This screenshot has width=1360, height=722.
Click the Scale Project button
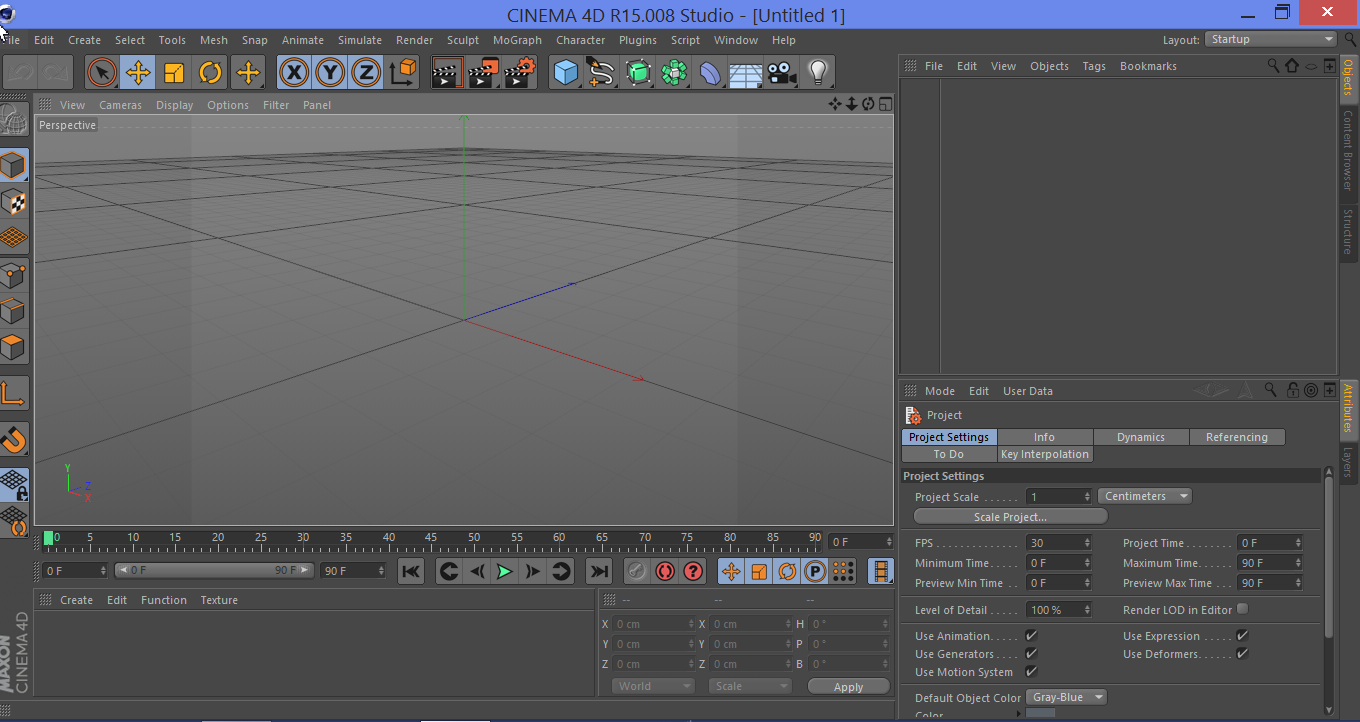pyautogui.click(x=1010, y=517)
